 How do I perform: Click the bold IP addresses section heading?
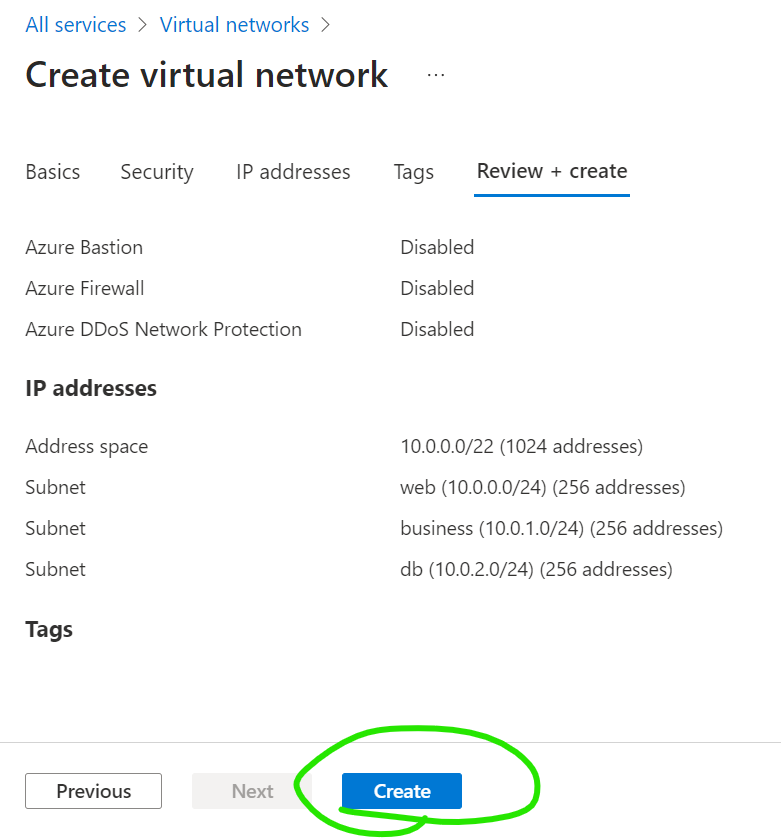click(91, 388)
